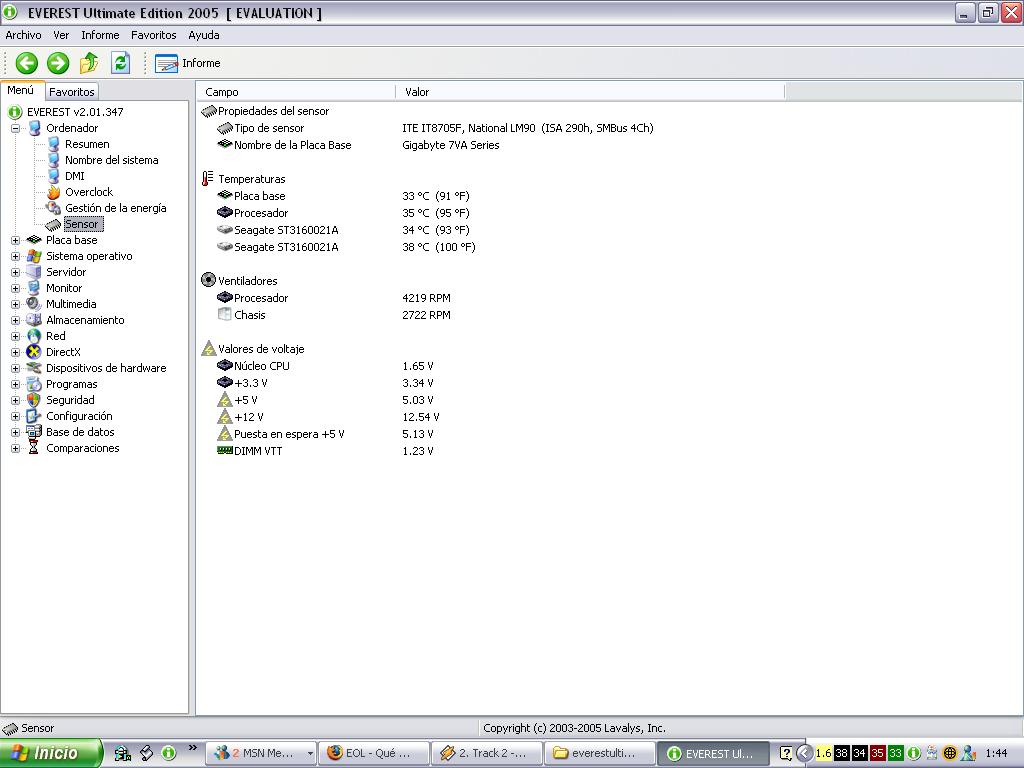Open the Favoritos menu
The image size is (1024, 768).
click(153, 35)
